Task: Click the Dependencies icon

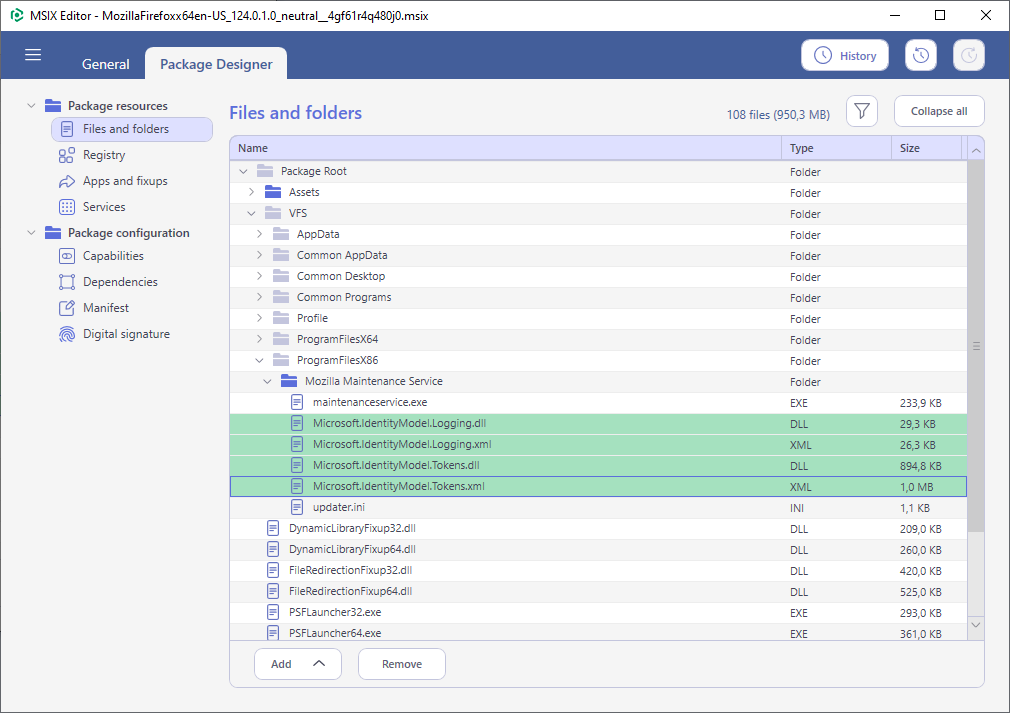Action: click(x=66, y=282)
